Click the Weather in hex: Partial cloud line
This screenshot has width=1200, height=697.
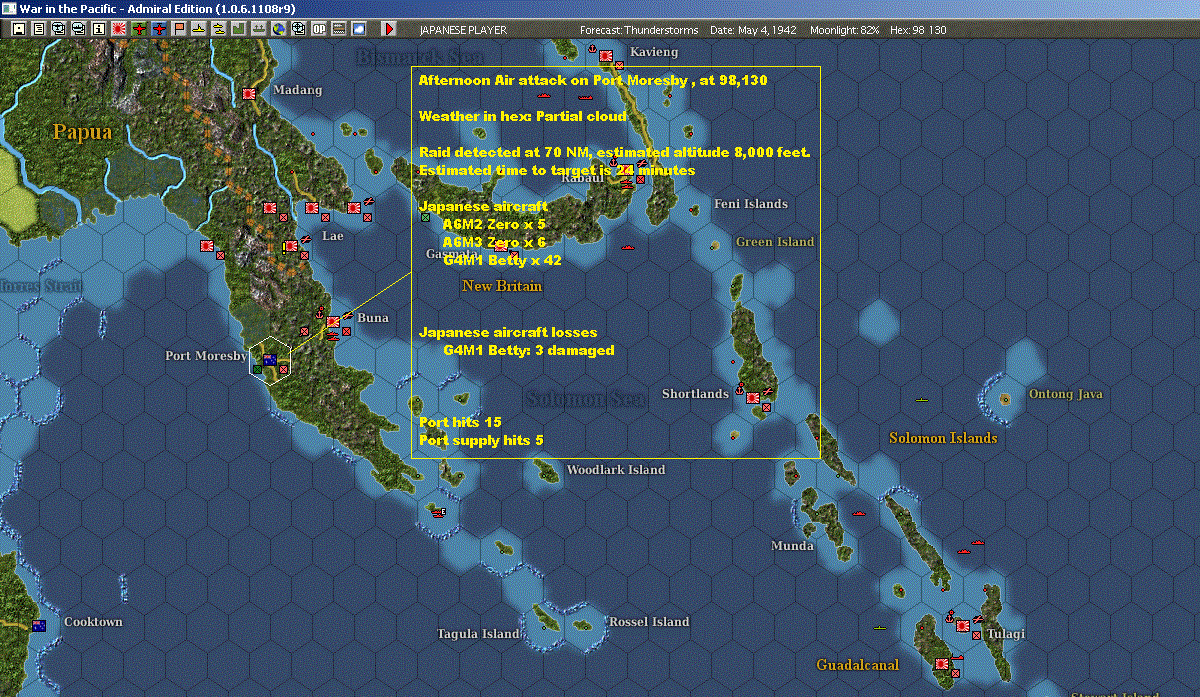[x=522, y=116]
